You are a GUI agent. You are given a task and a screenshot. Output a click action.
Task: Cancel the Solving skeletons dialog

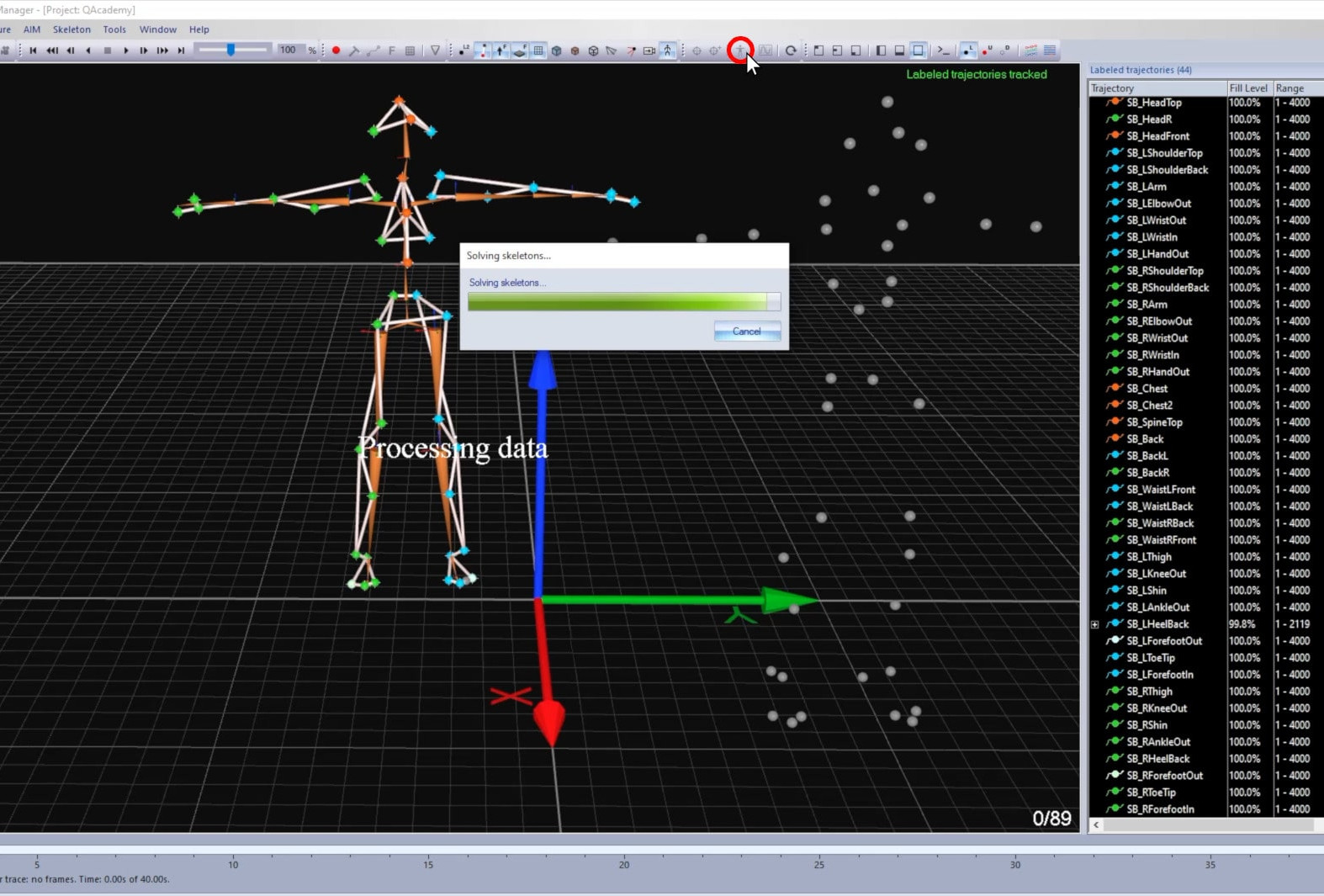coord(746,331)
